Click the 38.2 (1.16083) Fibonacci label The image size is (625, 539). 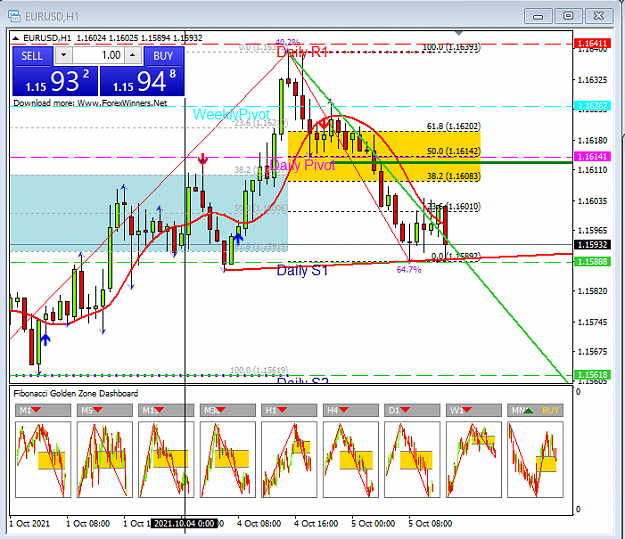[x=454, y=176]
